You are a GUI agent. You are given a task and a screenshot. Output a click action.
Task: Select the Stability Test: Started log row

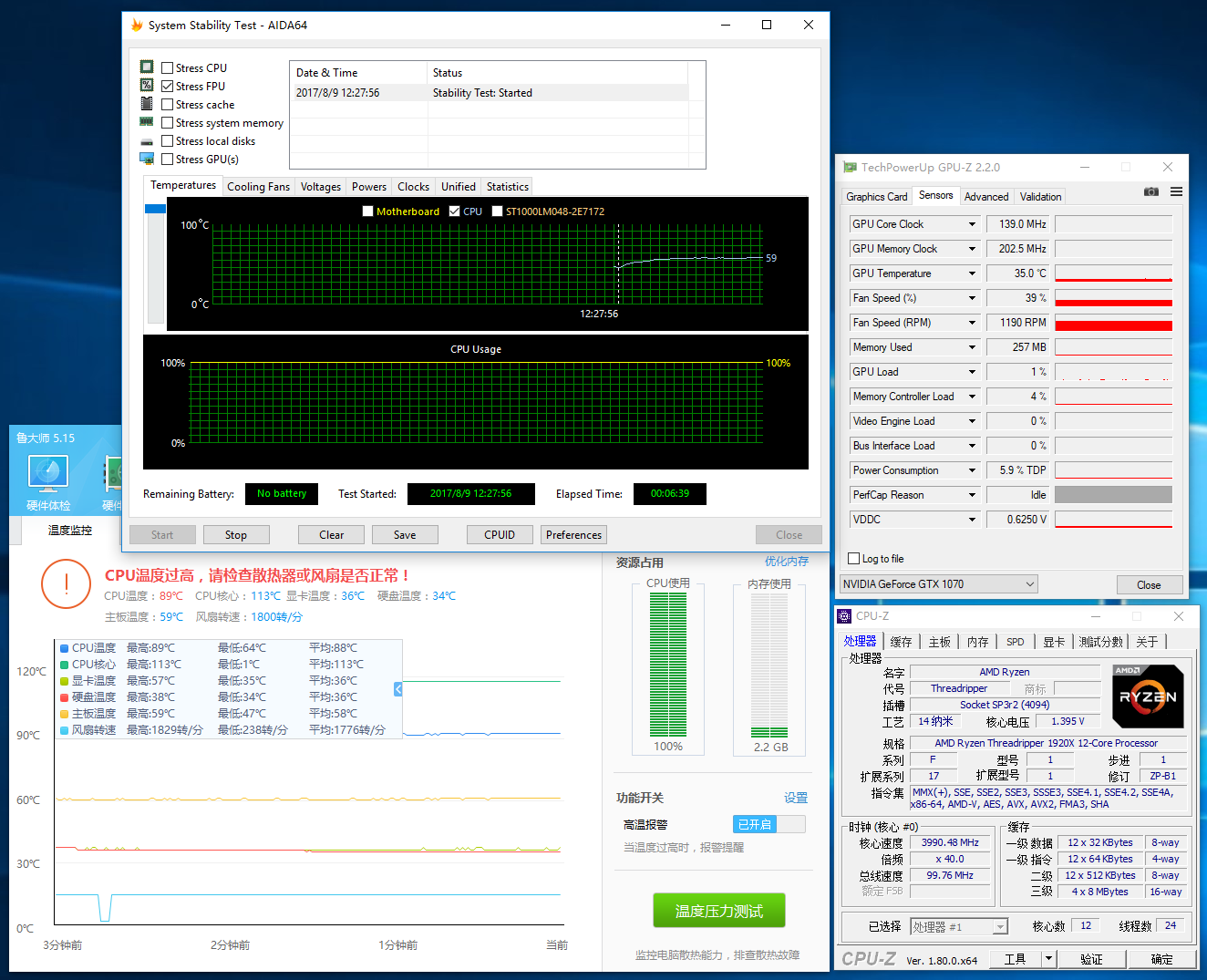pos(490,93)
